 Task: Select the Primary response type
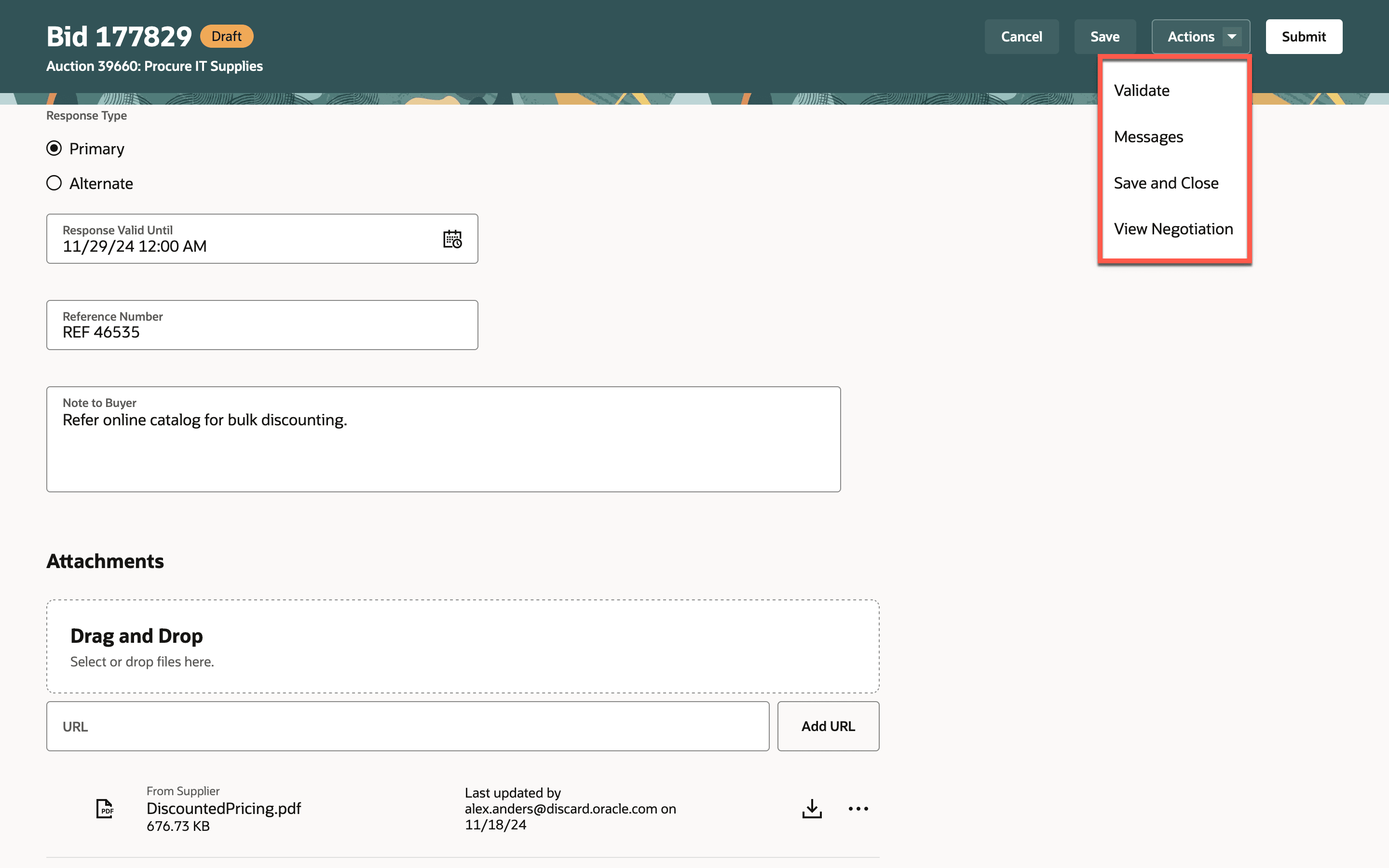coord(54,149)
